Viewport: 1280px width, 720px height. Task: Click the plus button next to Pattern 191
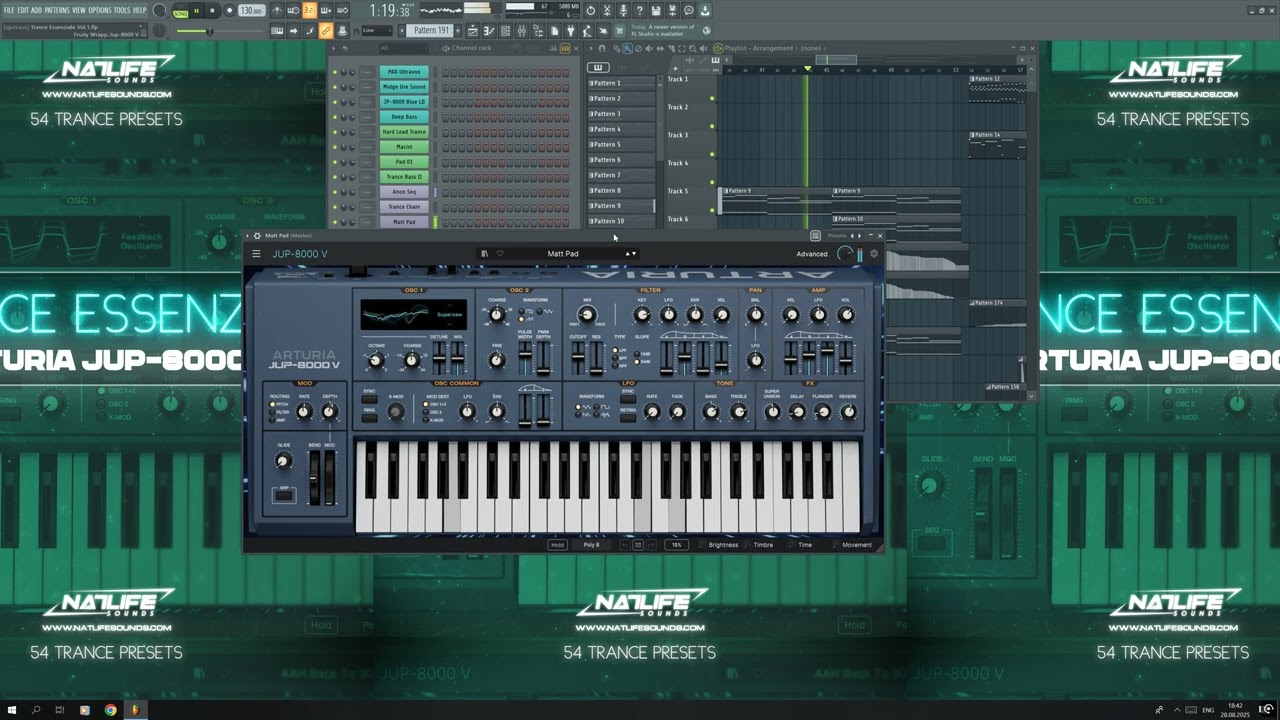point(457,30)
